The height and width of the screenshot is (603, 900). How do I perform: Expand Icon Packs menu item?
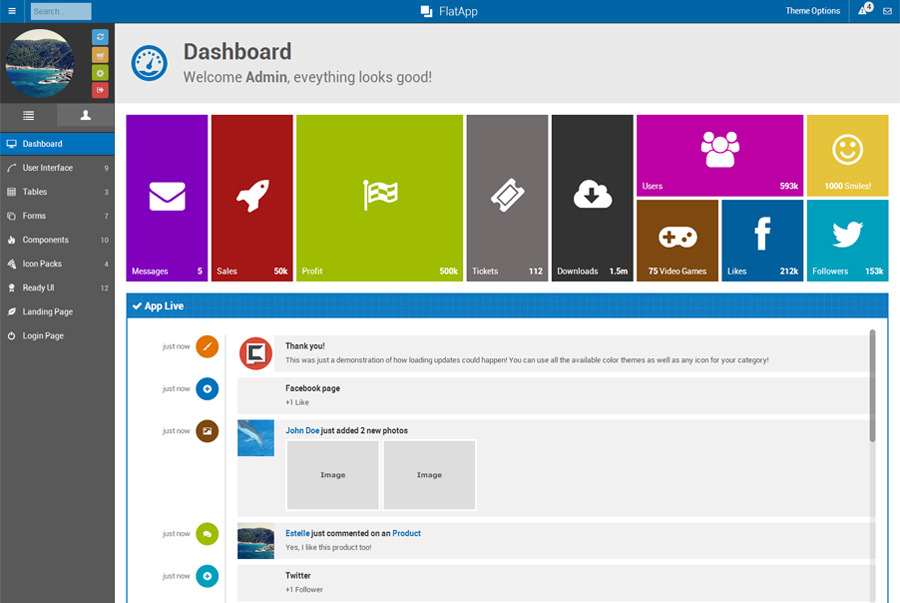pos(57,264)
